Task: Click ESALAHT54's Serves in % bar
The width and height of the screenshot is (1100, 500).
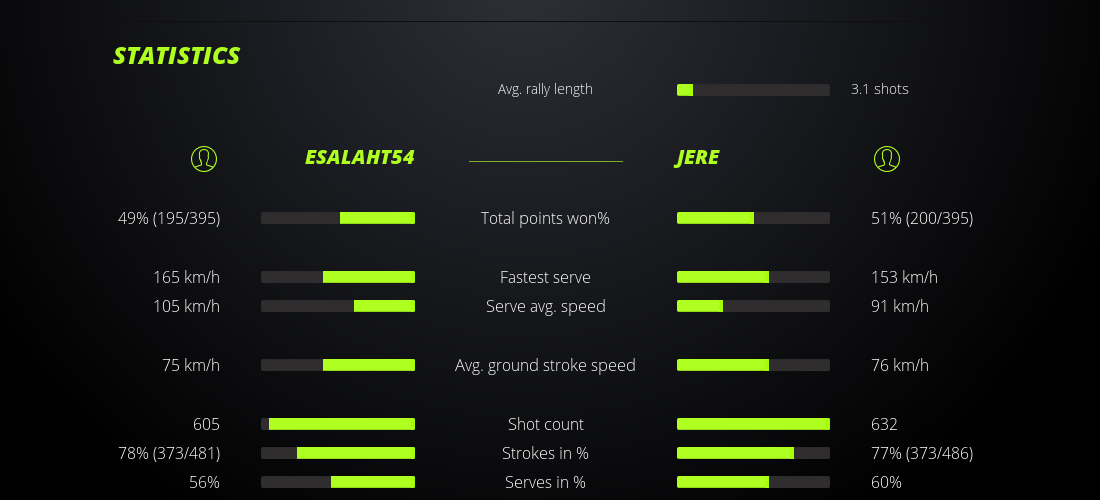Action: click(338, 482)
